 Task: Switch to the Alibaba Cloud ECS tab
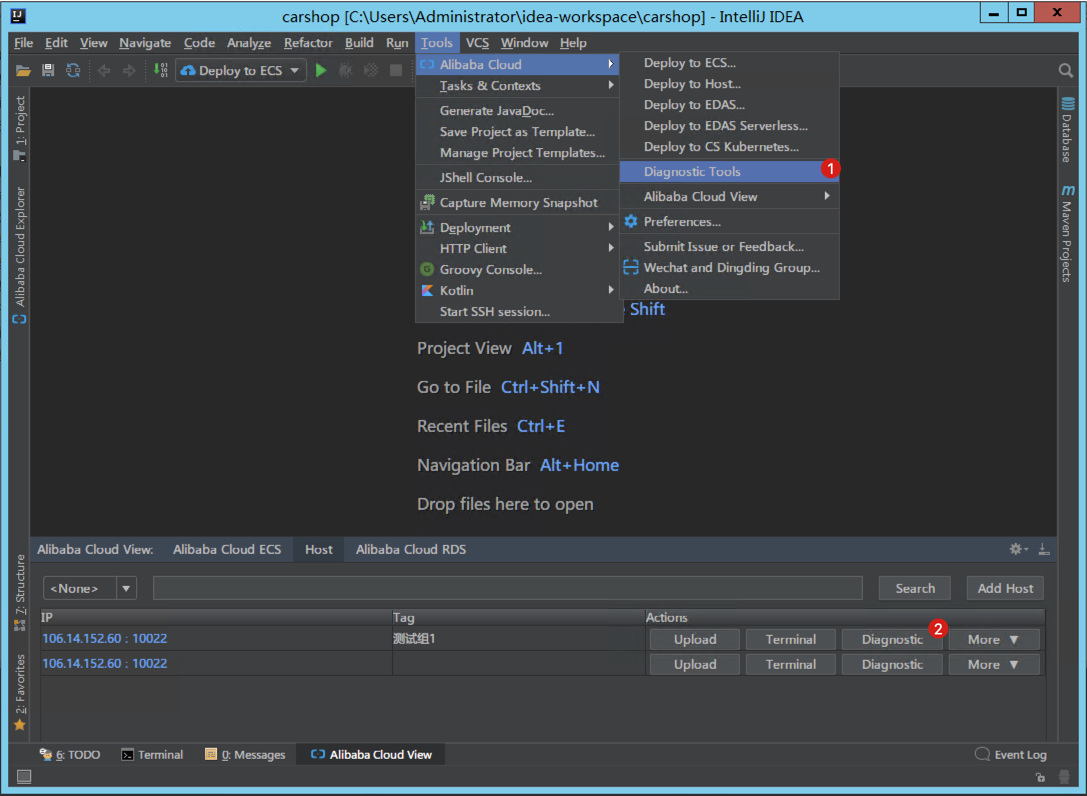pyautogui.click(x=227, y=549)
